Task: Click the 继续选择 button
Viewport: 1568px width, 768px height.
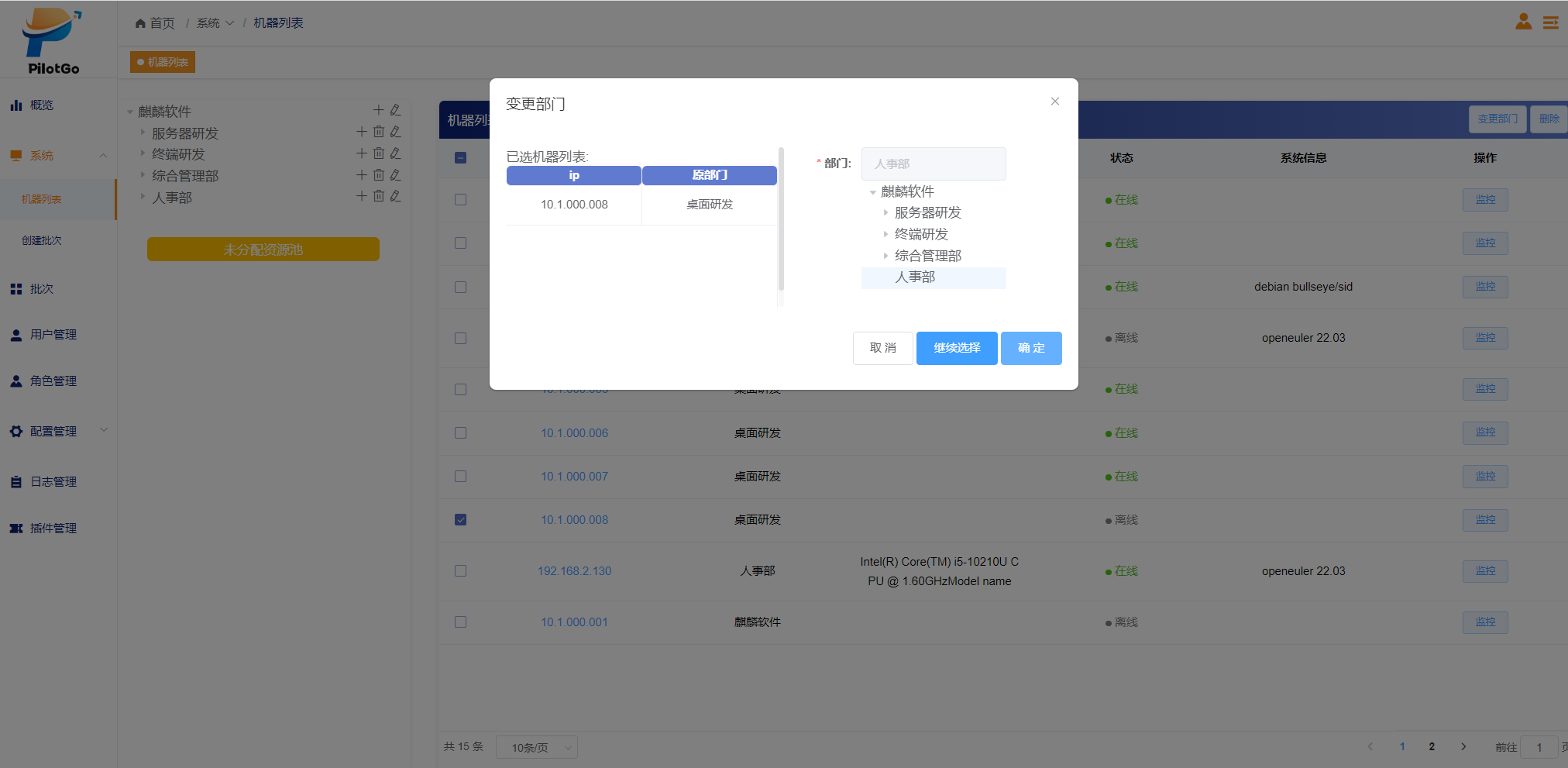Action: coord(956,348)
